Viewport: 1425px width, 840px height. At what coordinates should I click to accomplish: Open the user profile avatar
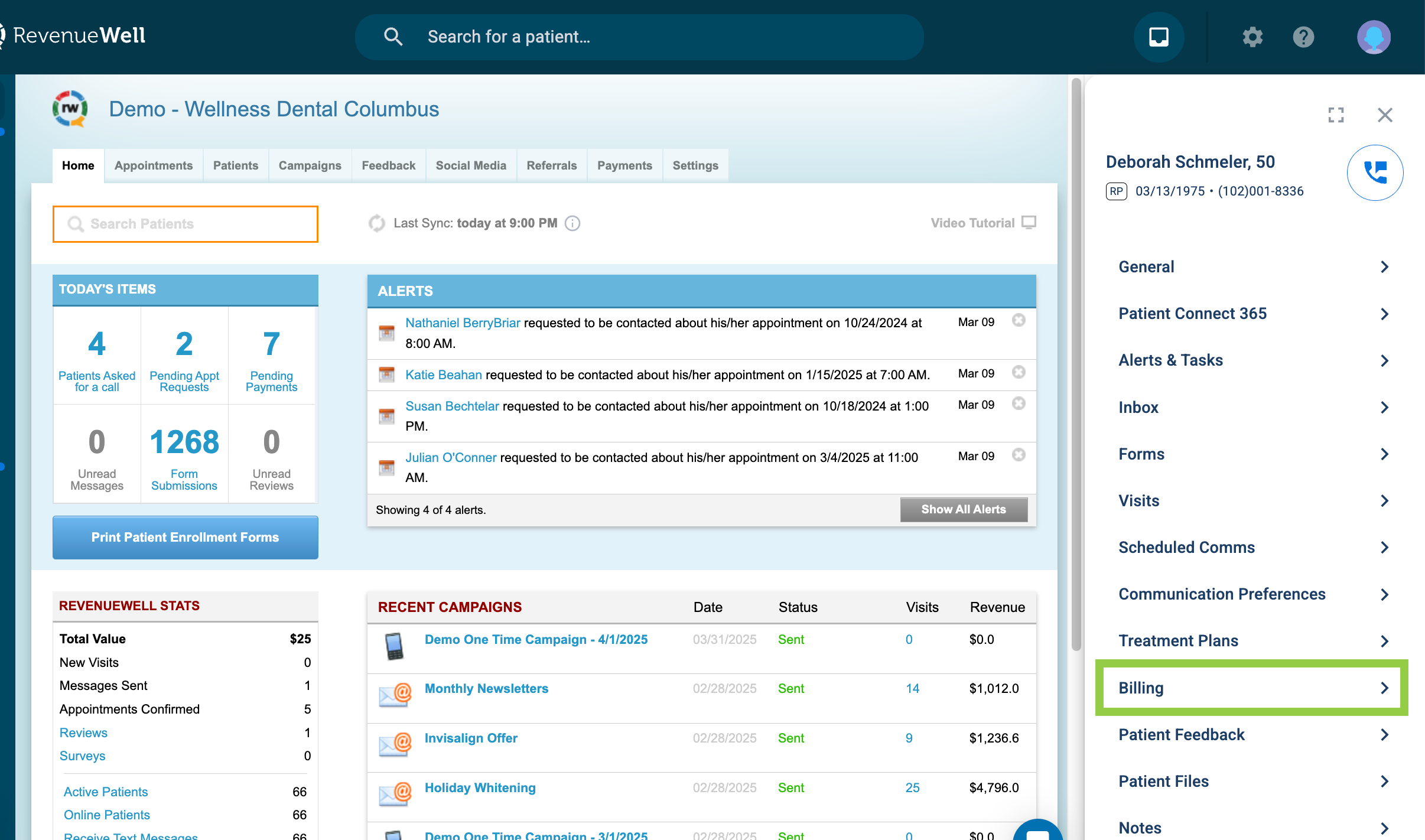pos(1374,37)
